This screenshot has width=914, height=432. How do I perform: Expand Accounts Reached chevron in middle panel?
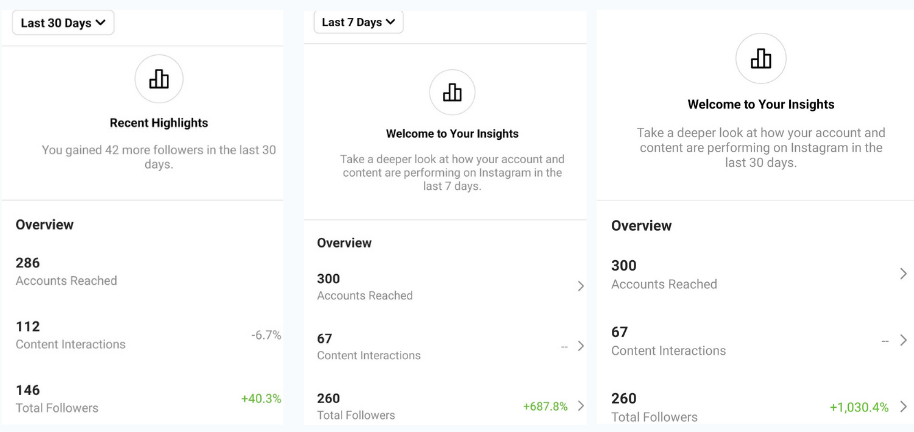[581, 286]
